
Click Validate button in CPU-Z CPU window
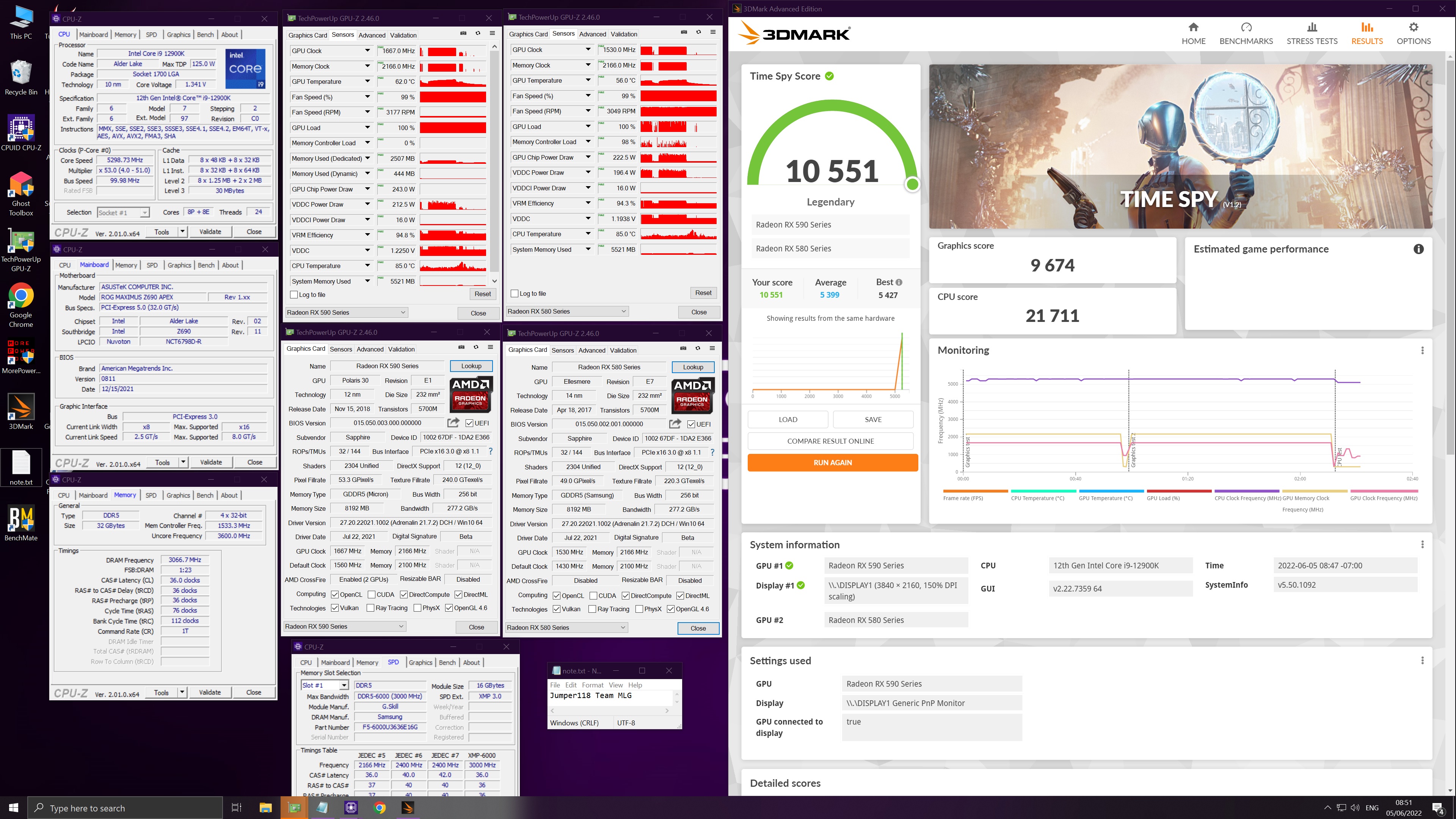(x=210, y=232)
